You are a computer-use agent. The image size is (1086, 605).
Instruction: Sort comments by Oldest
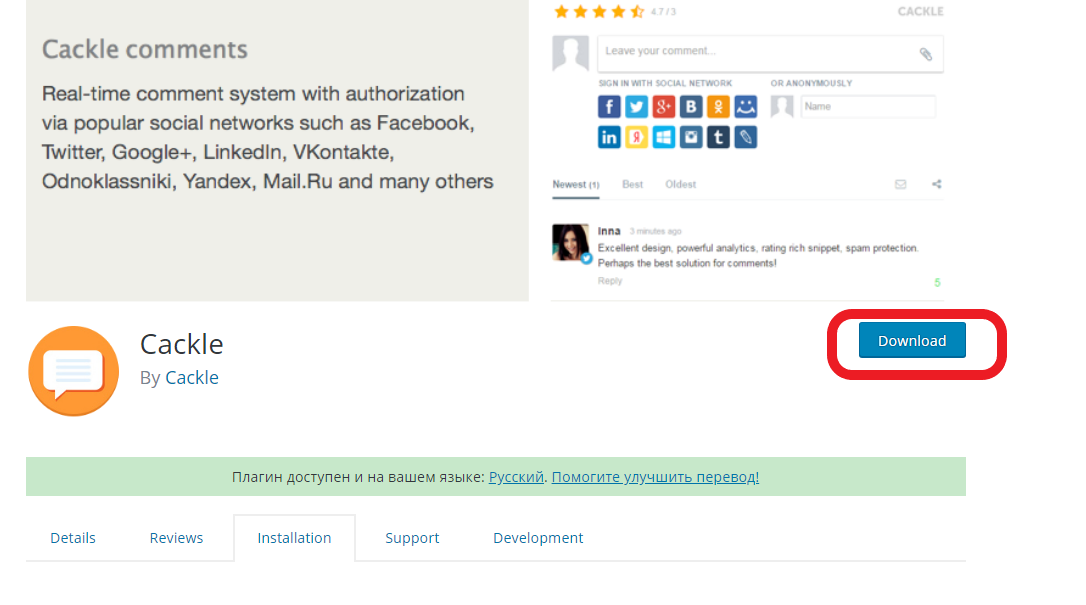[x=681, y=185]
